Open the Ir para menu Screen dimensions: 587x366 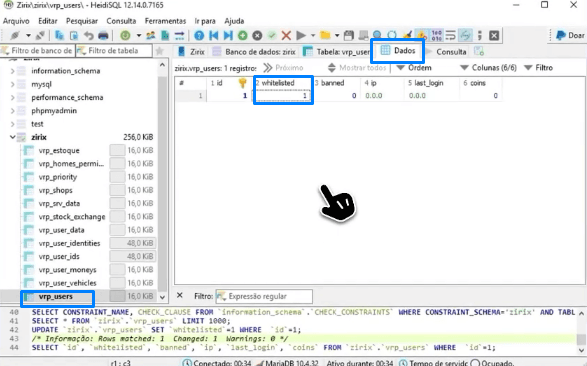[205, 21]
